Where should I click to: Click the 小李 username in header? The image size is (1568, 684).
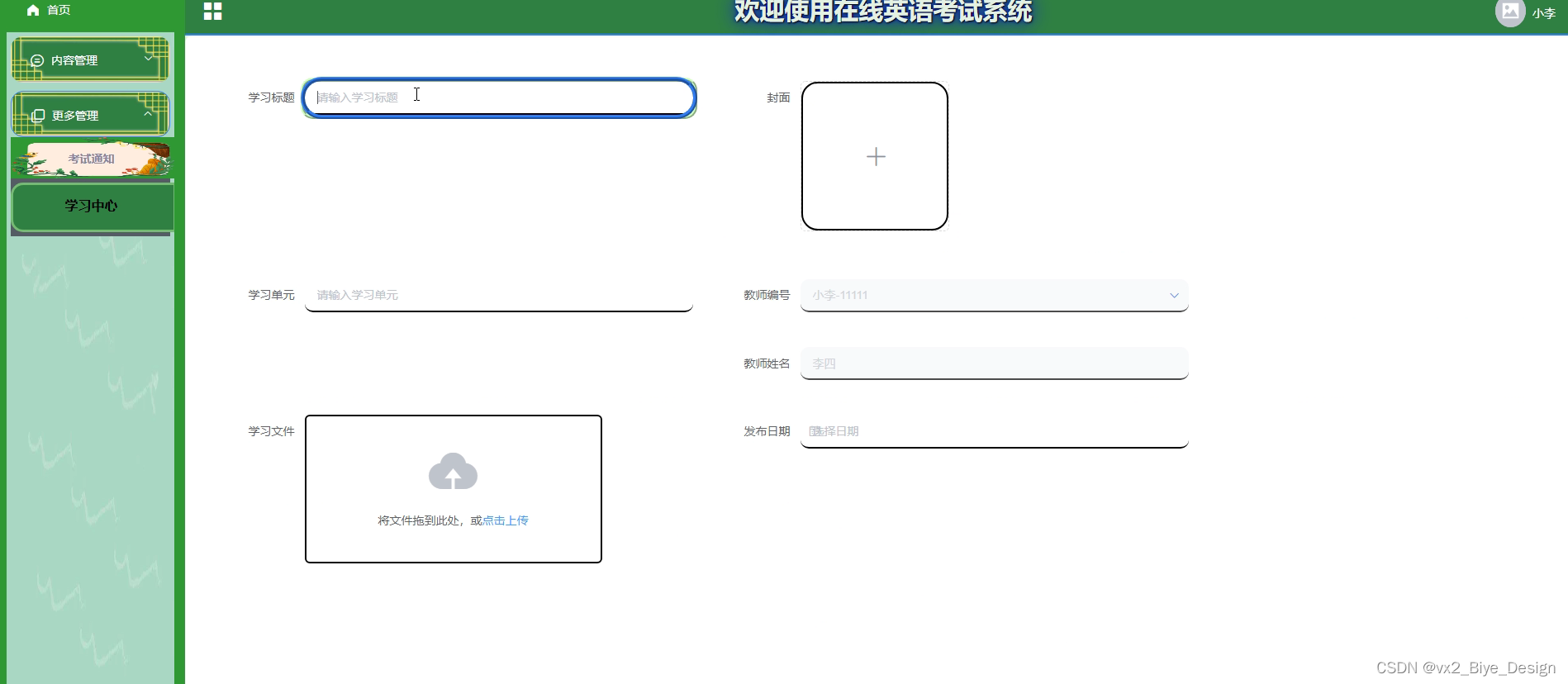coord(1543,13)
